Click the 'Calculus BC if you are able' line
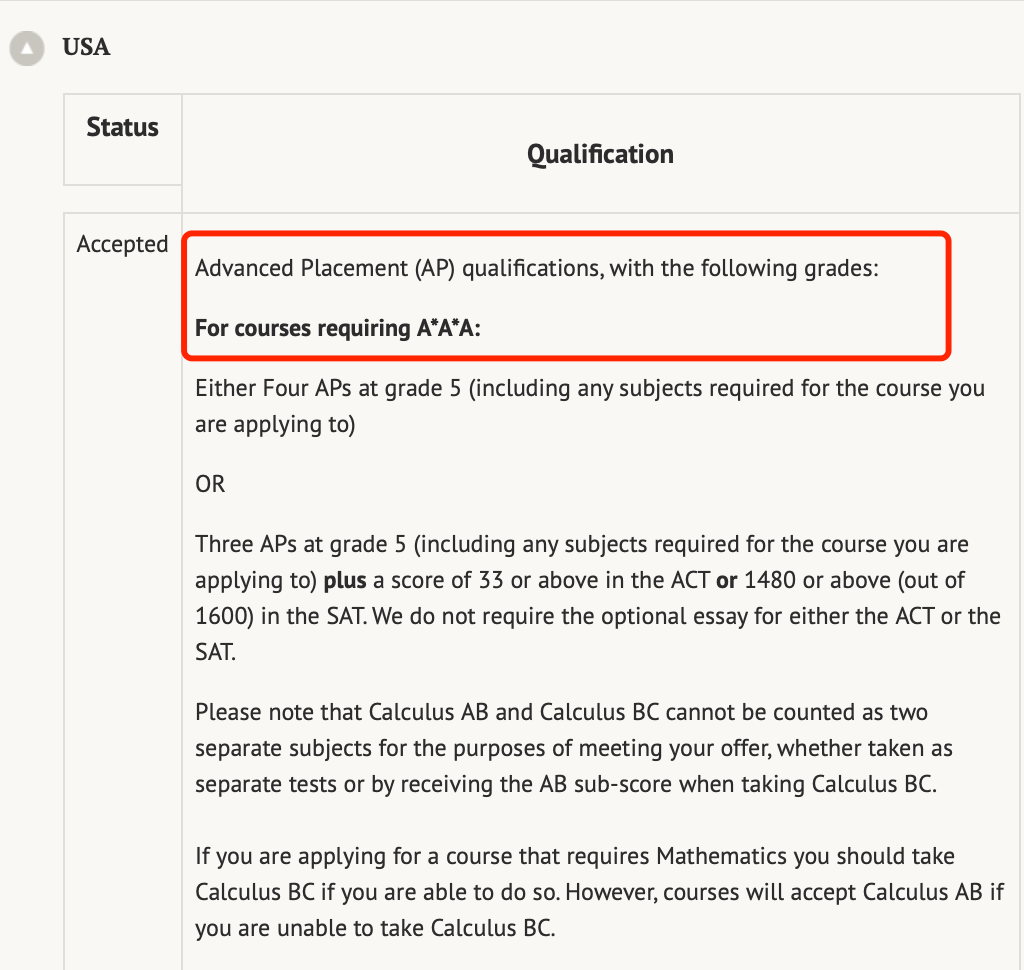Viewport: 1024px width, 970px height. click(x=599, y=892)
